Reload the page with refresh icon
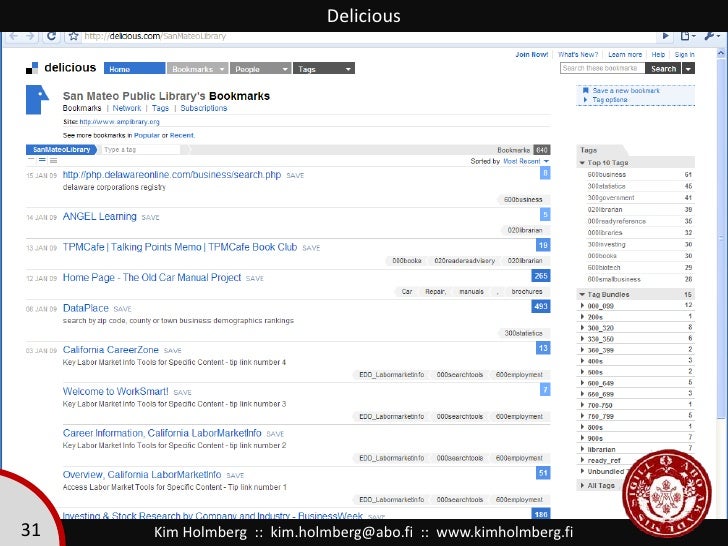Viewport: 728px width, 546px height. point(52,36)
